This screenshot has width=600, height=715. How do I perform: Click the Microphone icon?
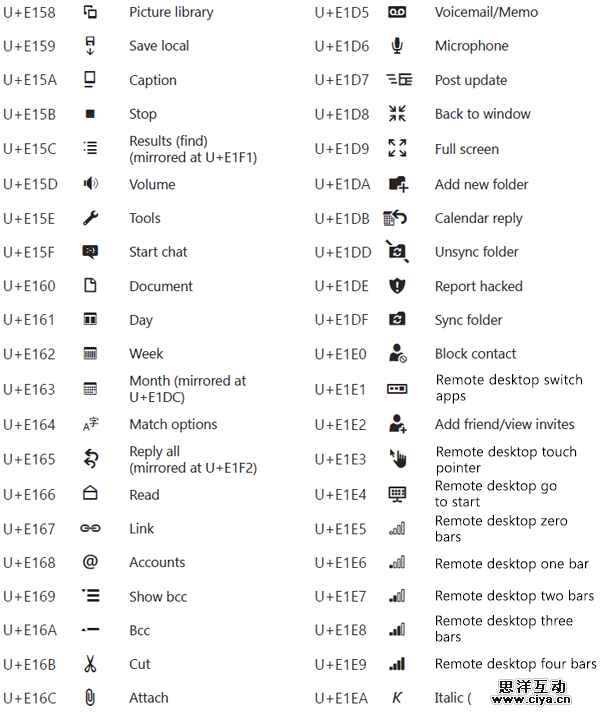[397, 46]
